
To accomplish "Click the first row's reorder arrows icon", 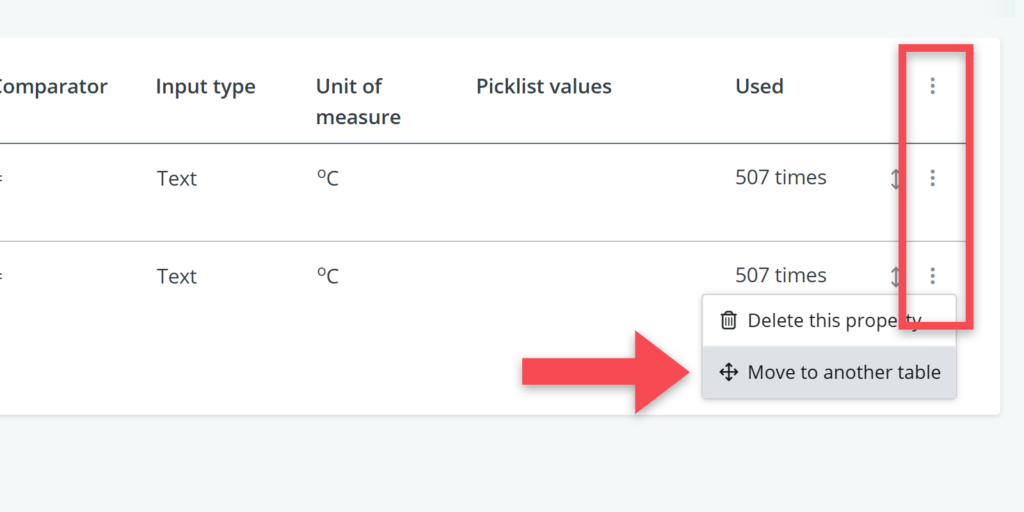I will coord(896,179).
